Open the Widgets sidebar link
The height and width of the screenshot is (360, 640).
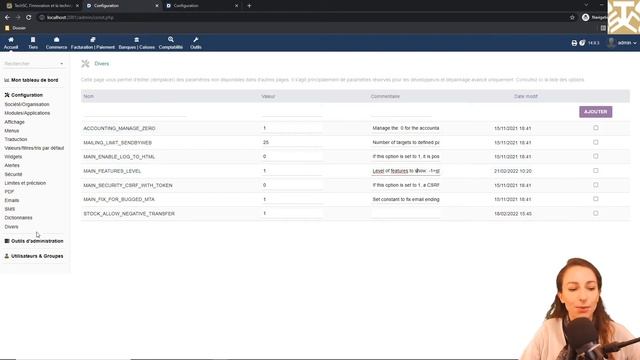pos(13,157)
